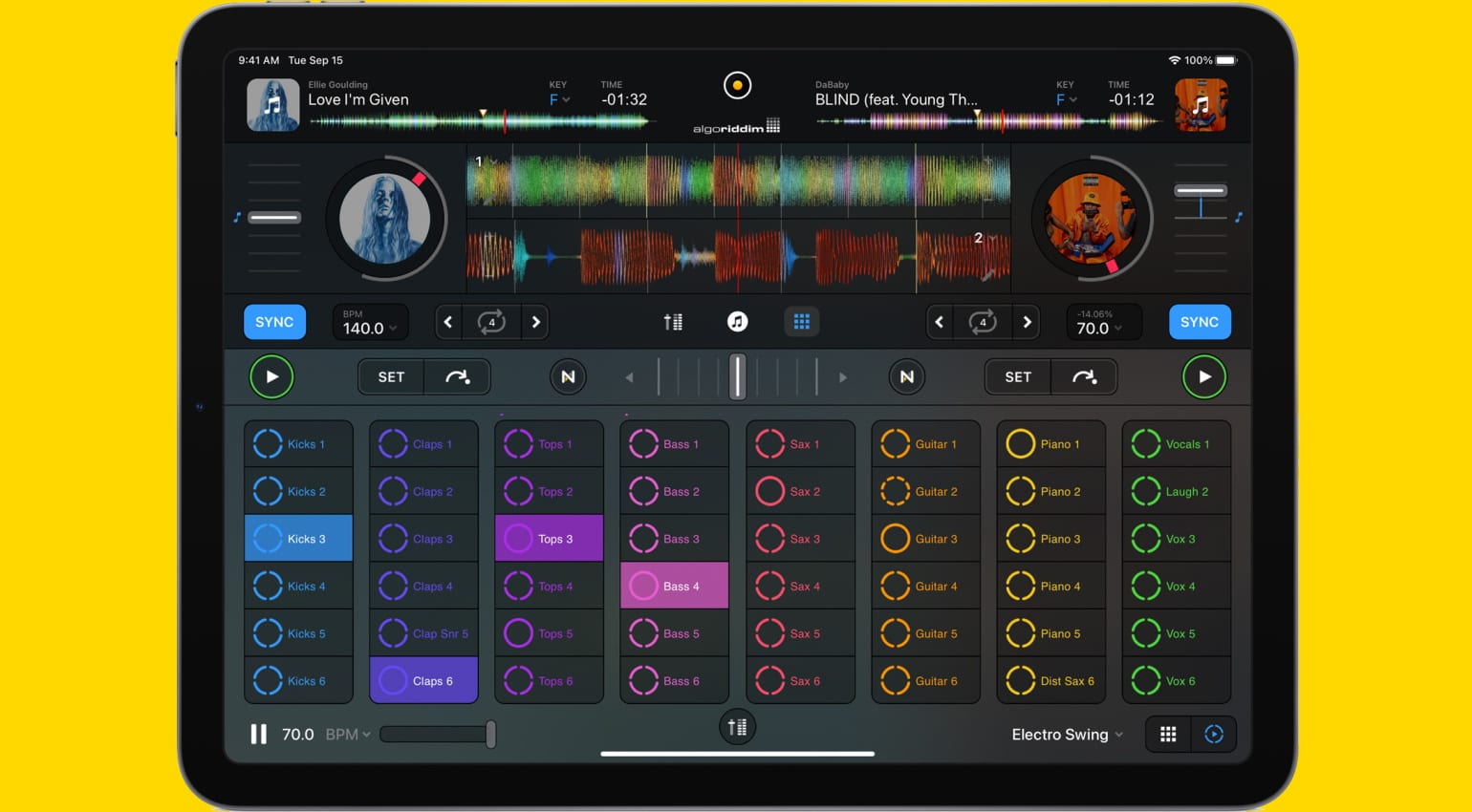Image resolution: width=1472 pixels, height=812 pixels.
Task: Click the crossfader handle
Action: [737, 376]
